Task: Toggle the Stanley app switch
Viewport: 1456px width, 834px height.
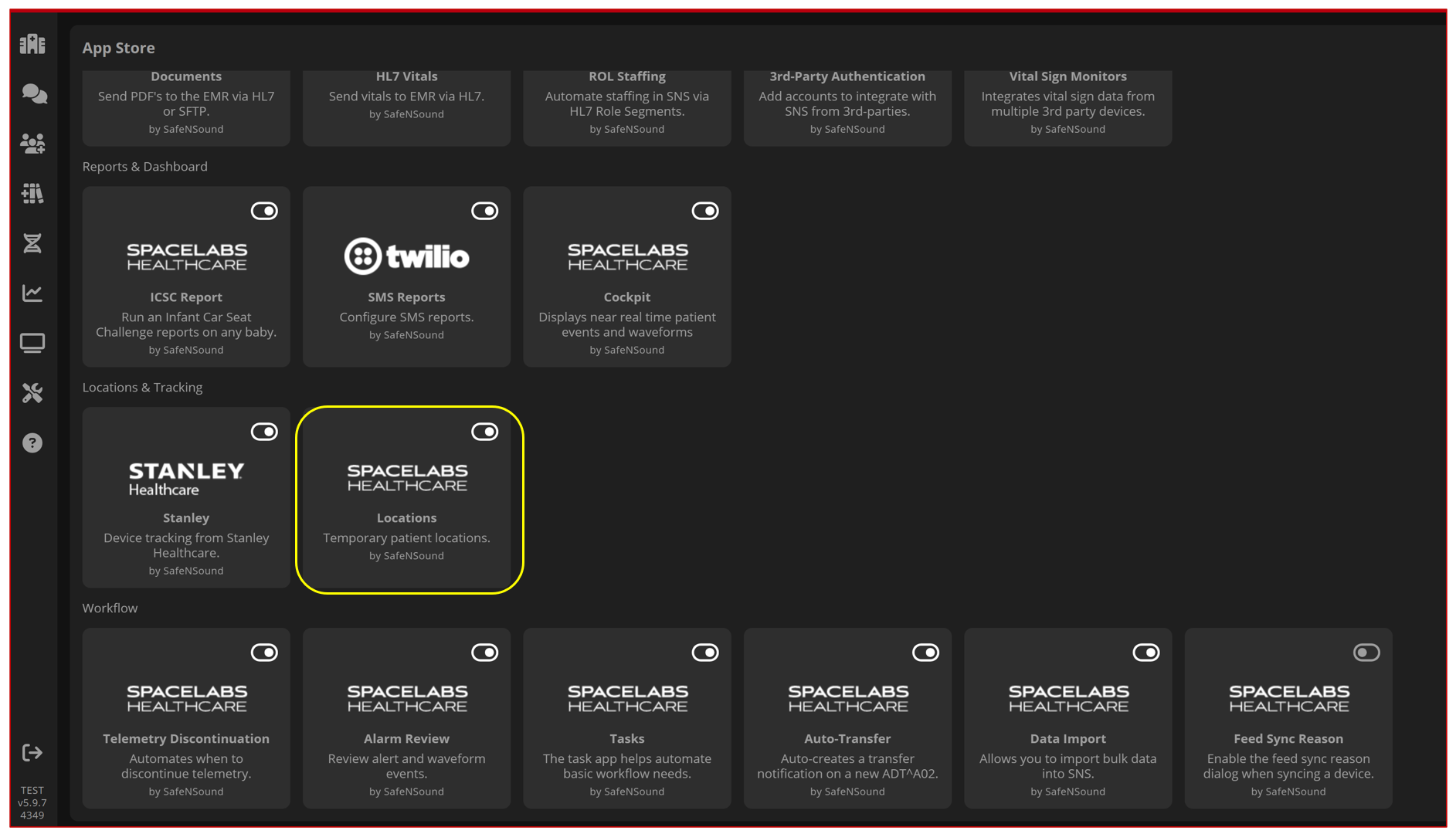Action: (x=264, y=432)
